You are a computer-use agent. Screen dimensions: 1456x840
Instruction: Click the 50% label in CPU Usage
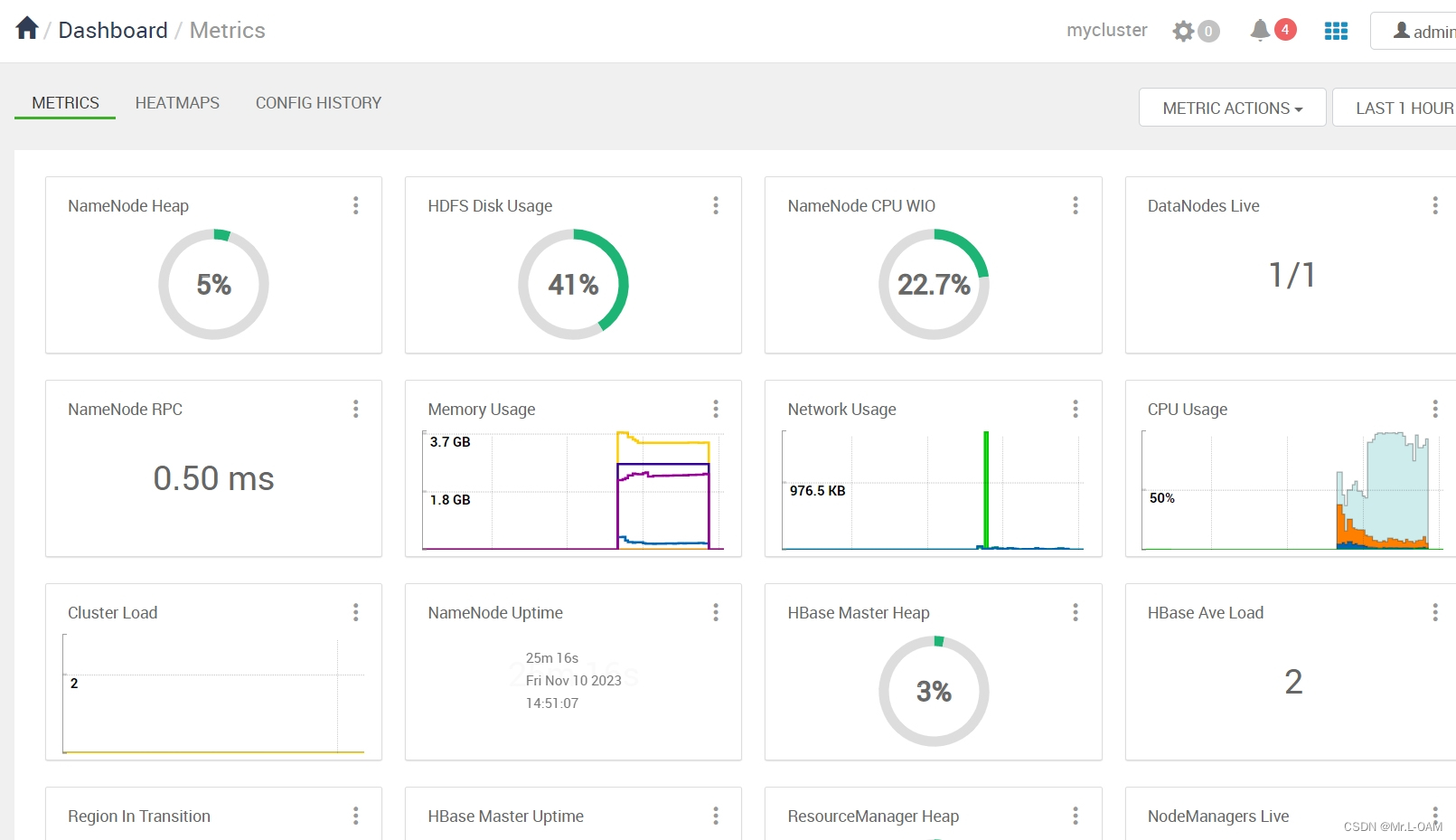tap(1162, 498)
